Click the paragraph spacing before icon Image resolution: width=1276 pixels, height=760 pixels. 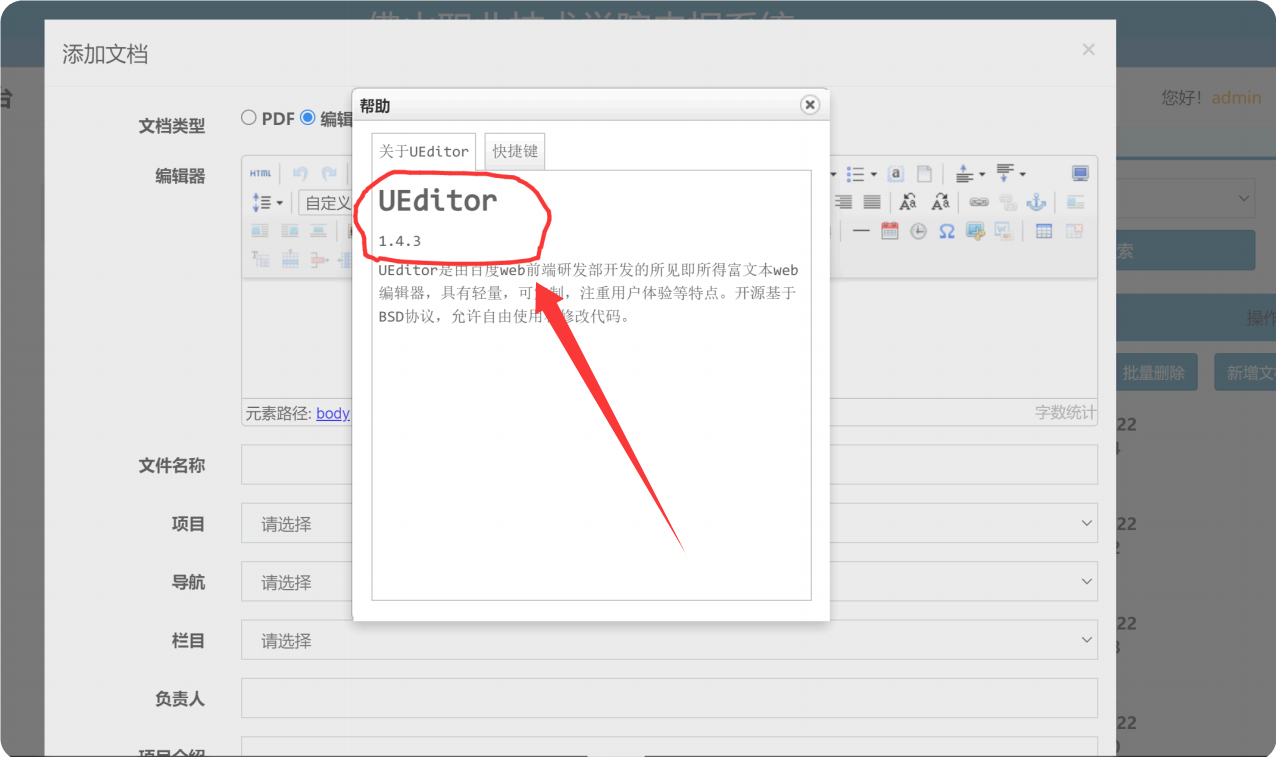(x=964, y=174)
